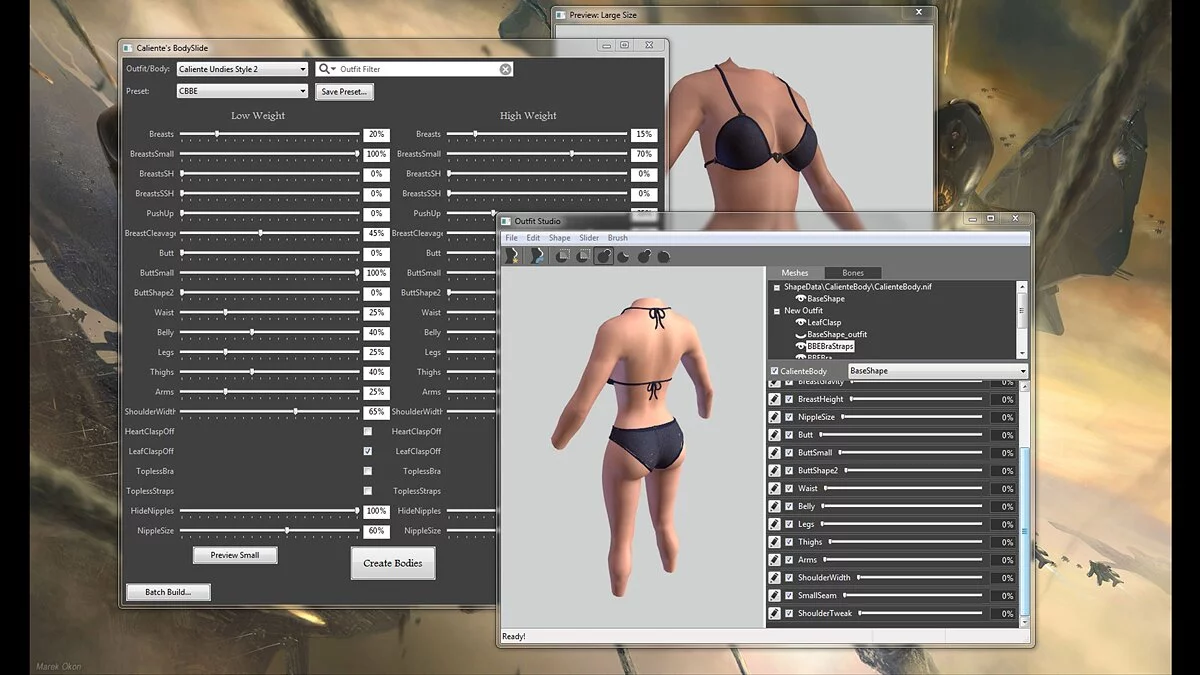Image resolution: width=1200 pixels, height=675 pixels.
Task: Select the Move brush icon
Action: pos(643,255)
